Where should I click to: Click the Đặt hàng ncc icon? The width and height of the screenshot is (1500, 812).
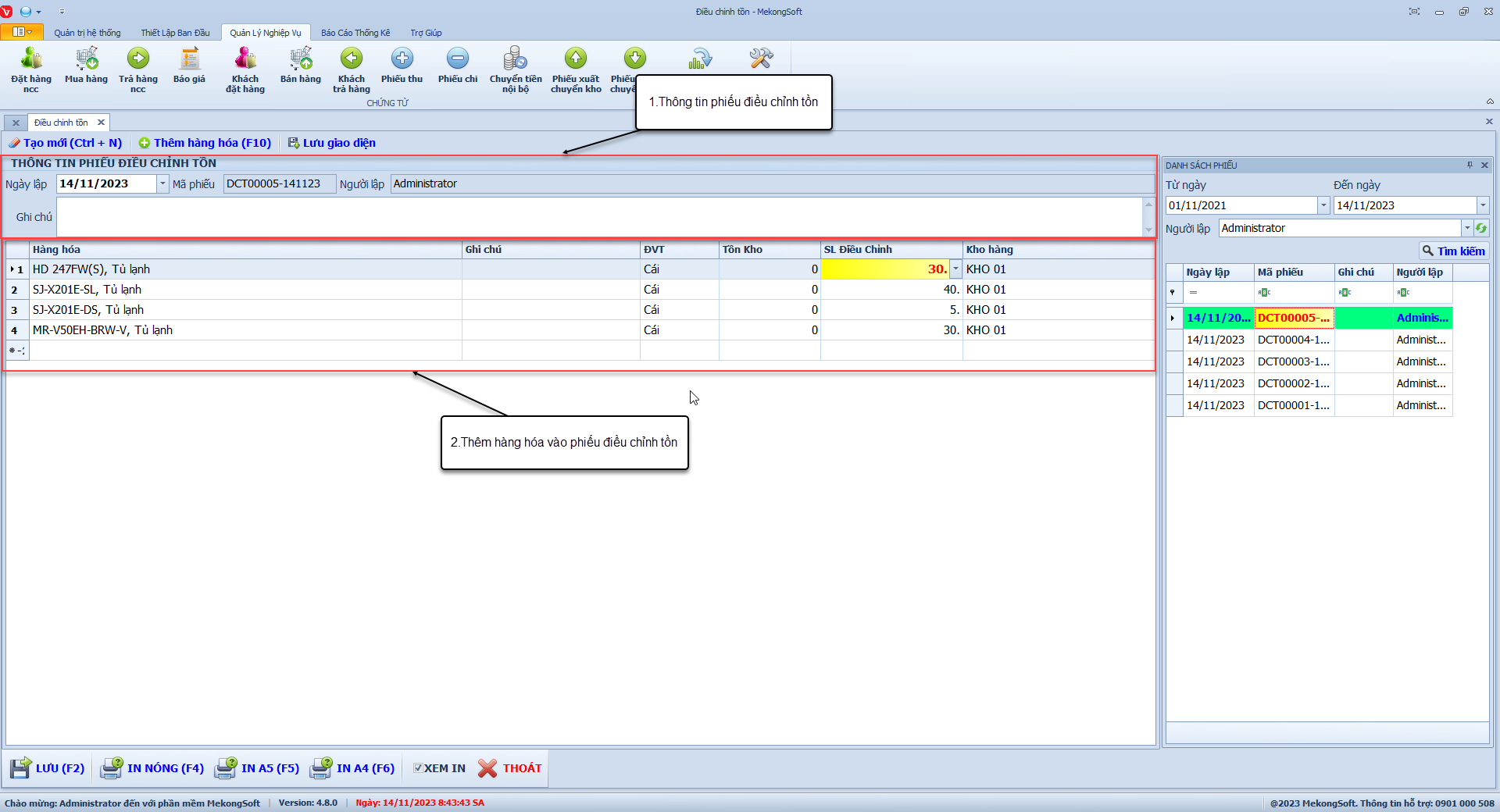pos(31,59)
